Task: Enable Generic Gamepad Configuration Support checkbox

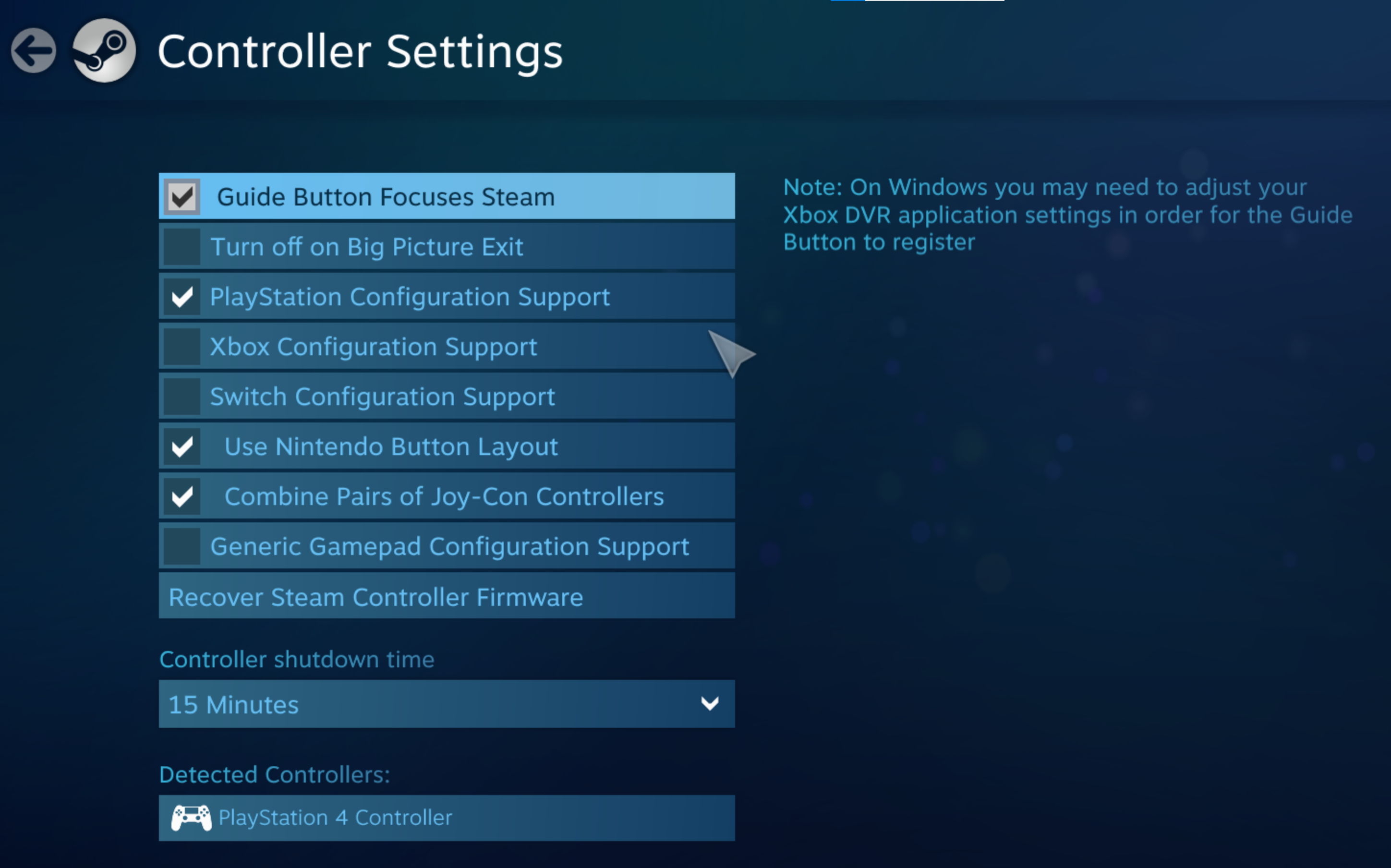Action: click(182, 546)
